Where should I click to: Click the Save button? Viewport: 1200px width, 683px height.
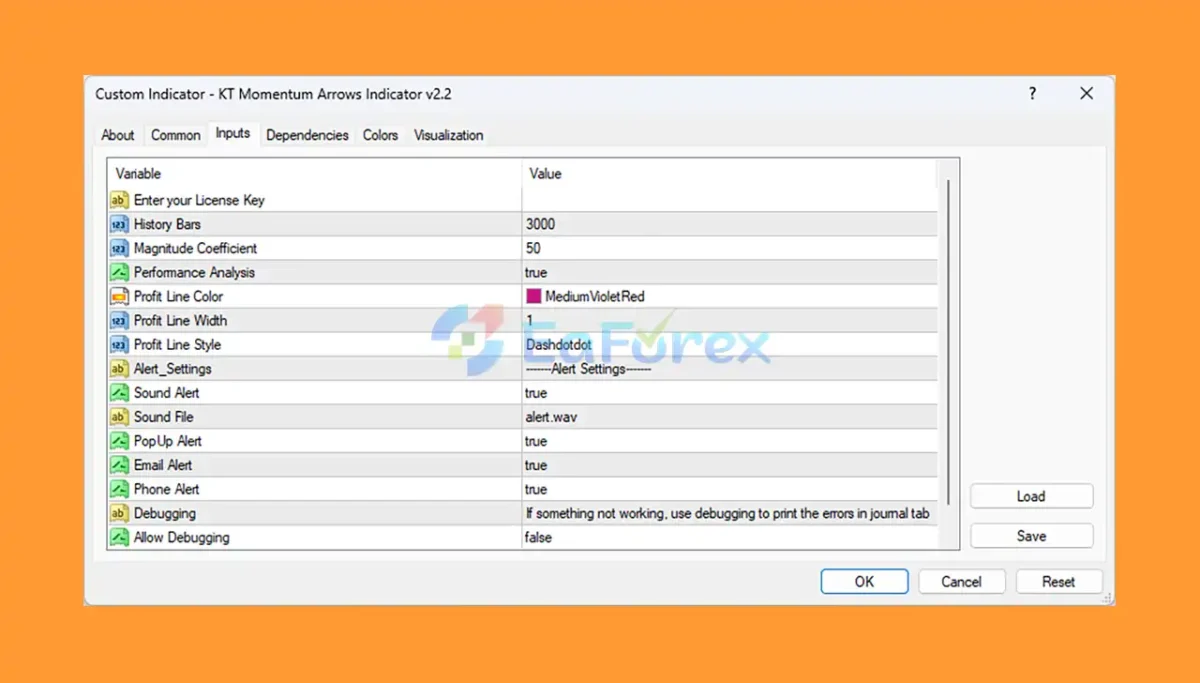pos(1031,536)
